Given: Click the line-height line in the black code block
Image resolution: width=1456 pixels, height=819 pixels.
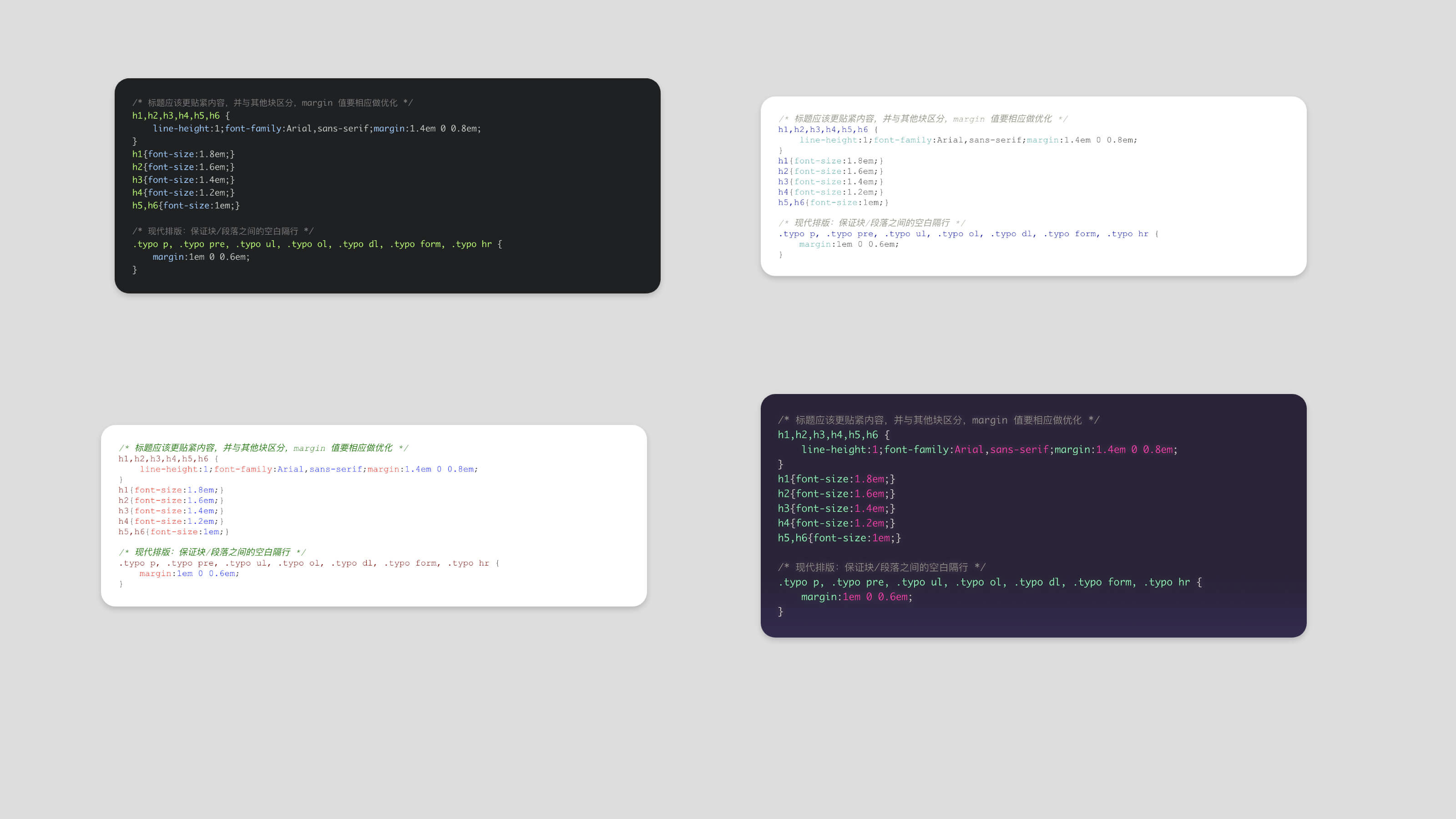Looking at the screenshot, I should click(x=317, y=128).
